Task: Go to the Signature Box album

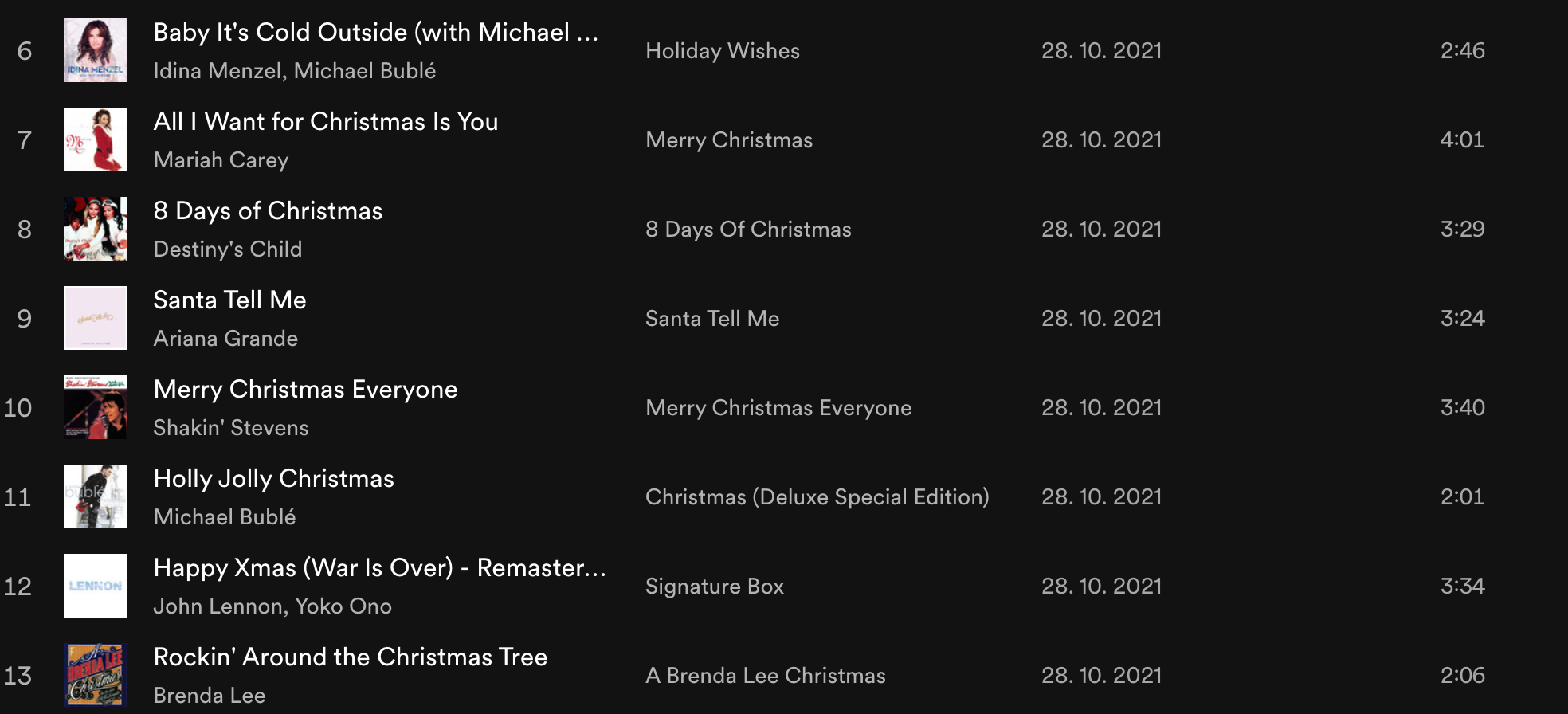Action: [714, 586]
